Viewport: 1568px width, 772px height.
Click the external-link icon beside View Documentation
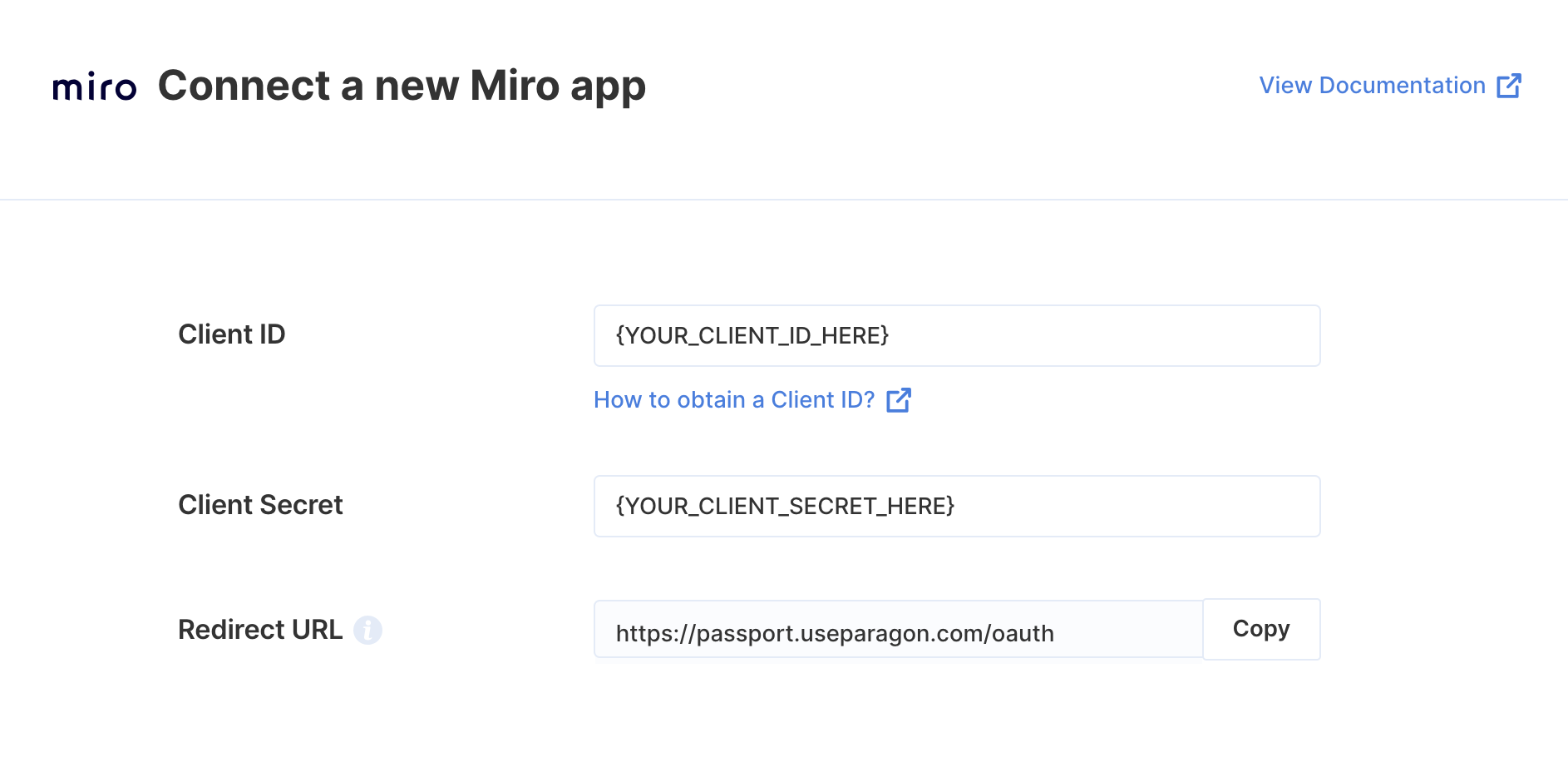pos(1509,86)
